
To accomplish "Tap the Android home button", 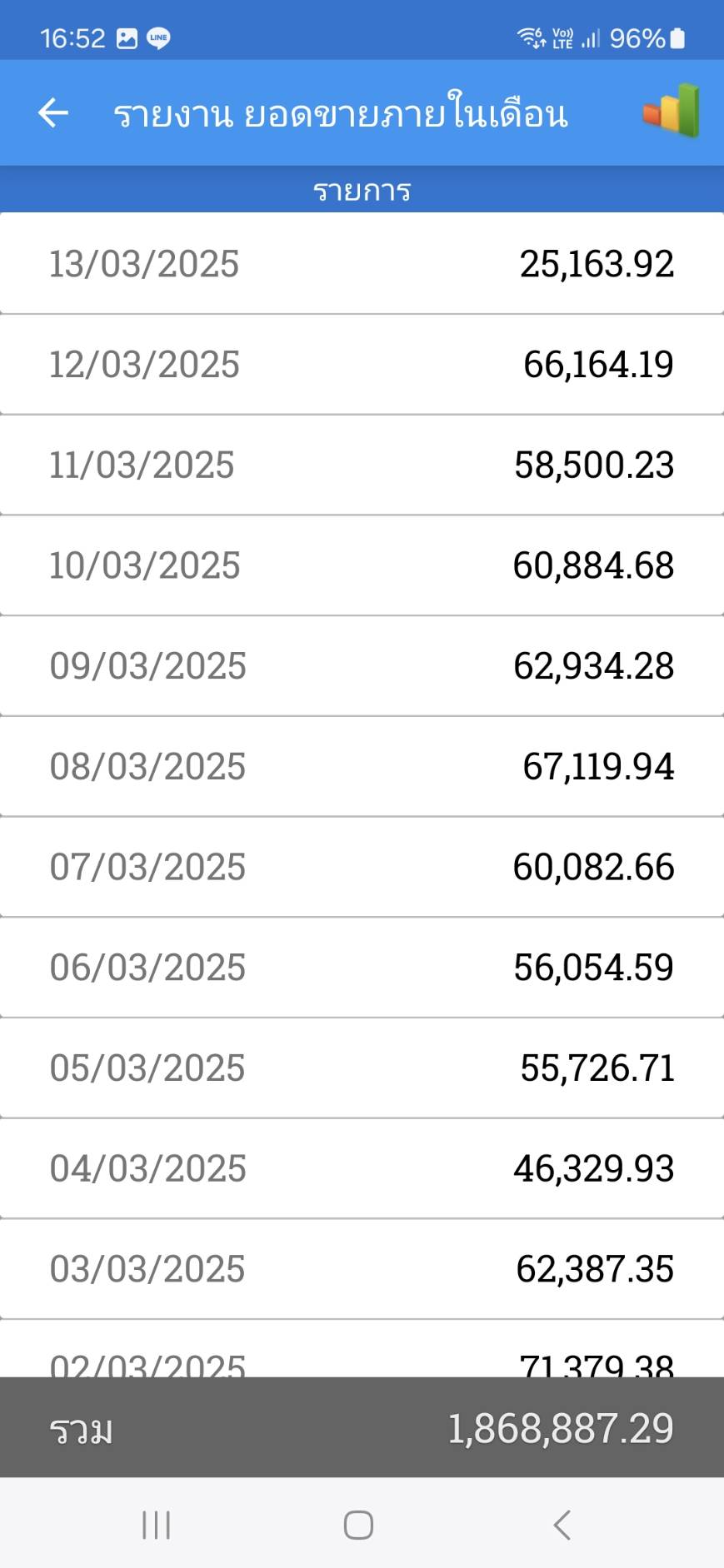I will coord(358,1525).
